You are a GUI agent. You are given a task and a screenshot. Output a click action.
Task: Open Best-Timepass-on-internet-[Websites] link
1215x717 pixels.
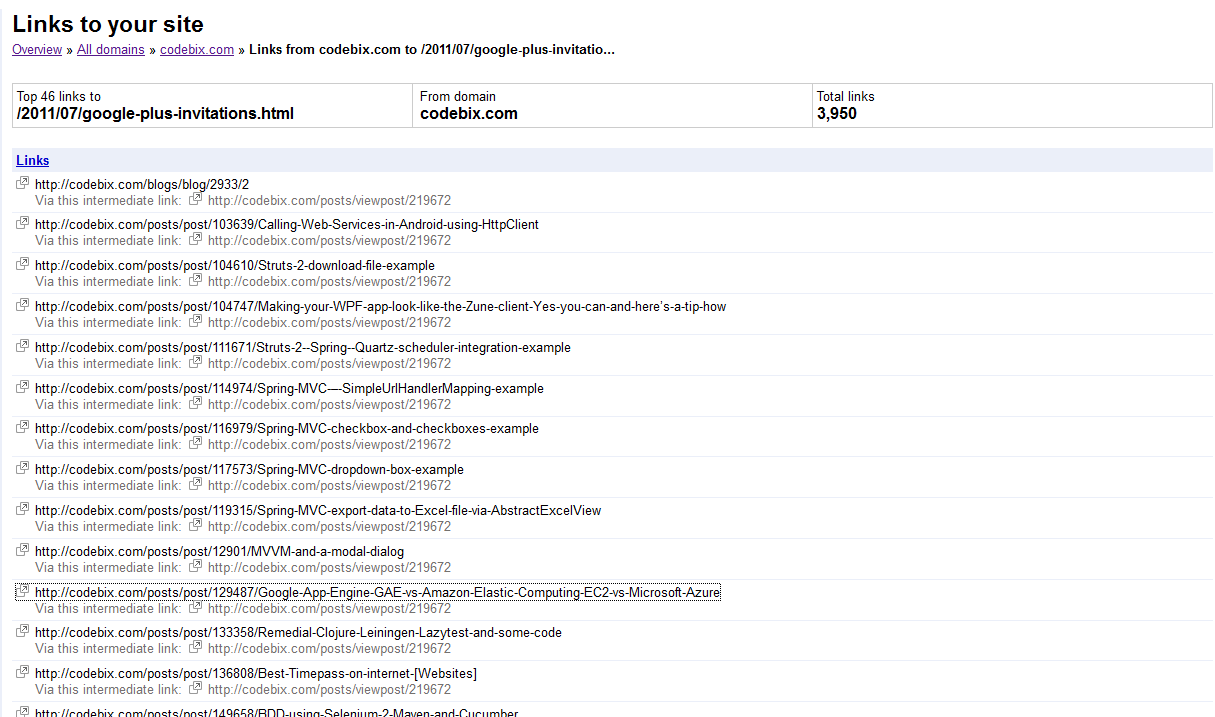256,674
